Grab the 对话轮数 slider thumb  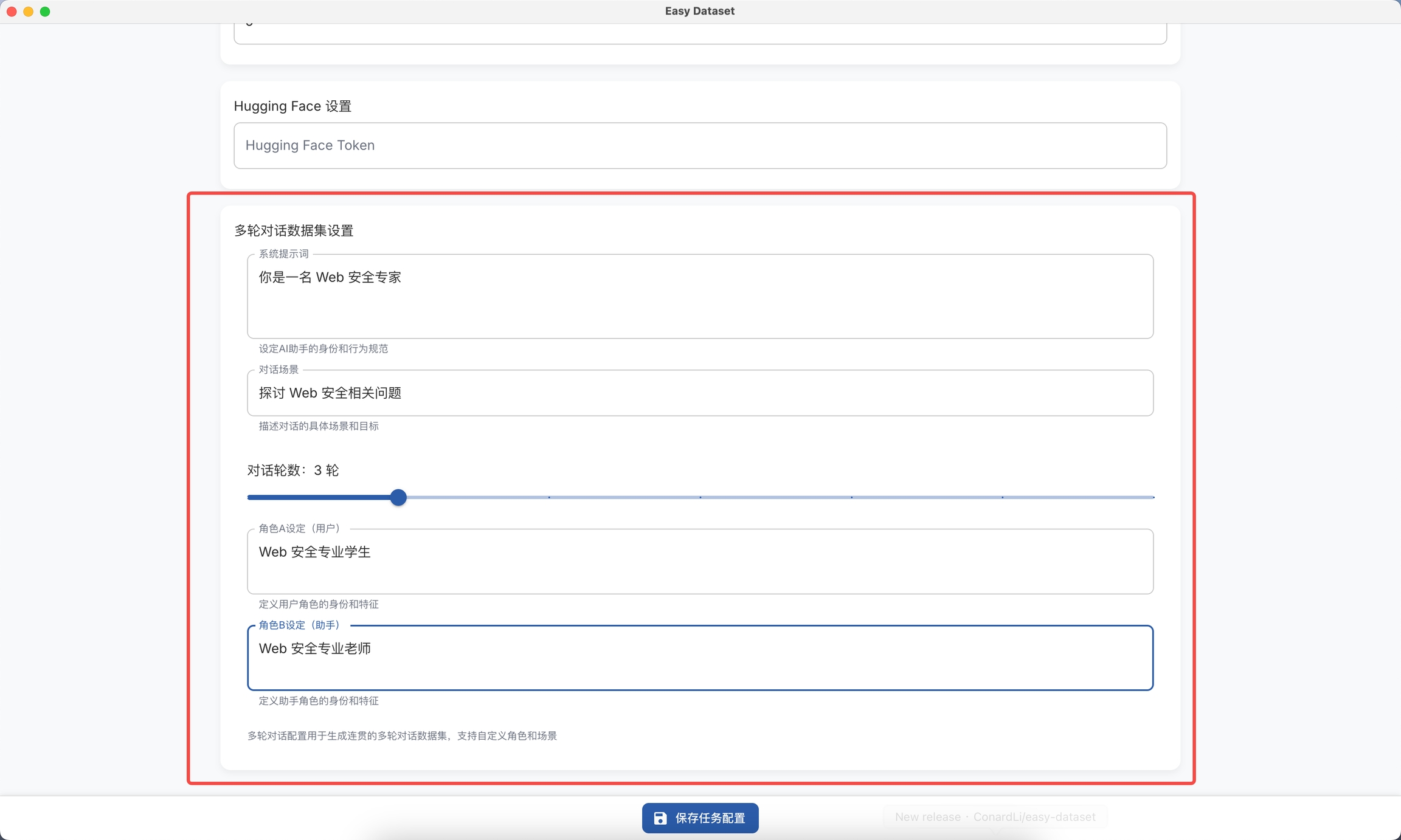(398, 497)
